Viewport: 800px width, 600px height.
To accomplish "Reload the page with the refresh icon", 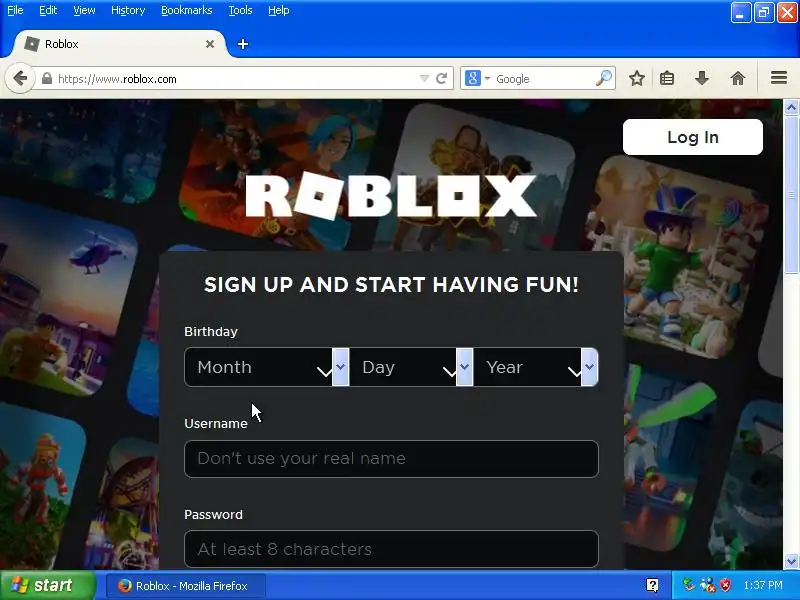I will pos(442,79).
